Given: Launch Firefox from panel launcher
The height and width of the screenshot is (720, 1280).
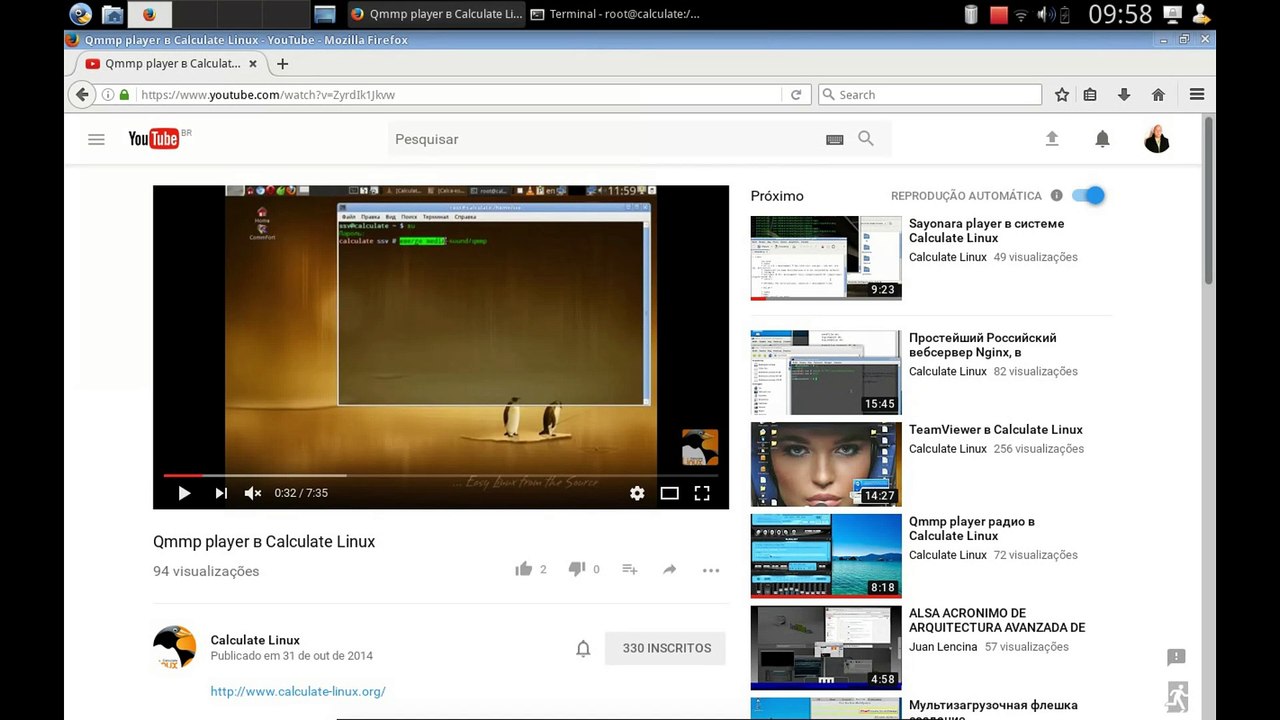Looking at the screenshot, I should (149, 14).
